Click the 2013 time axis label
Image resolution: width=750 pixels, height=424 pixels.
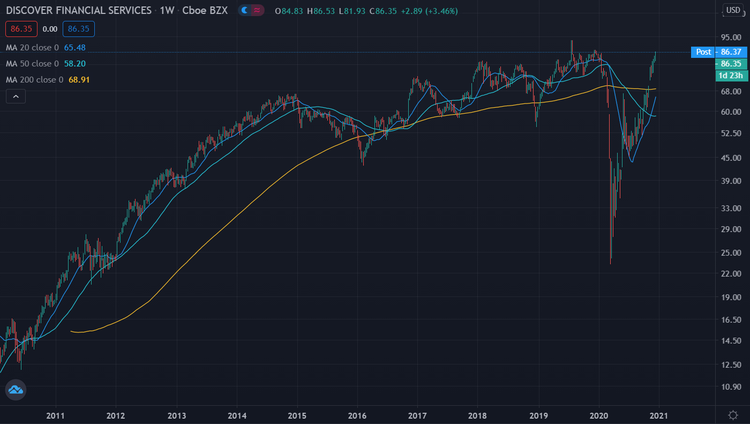(x=176, y=415)
